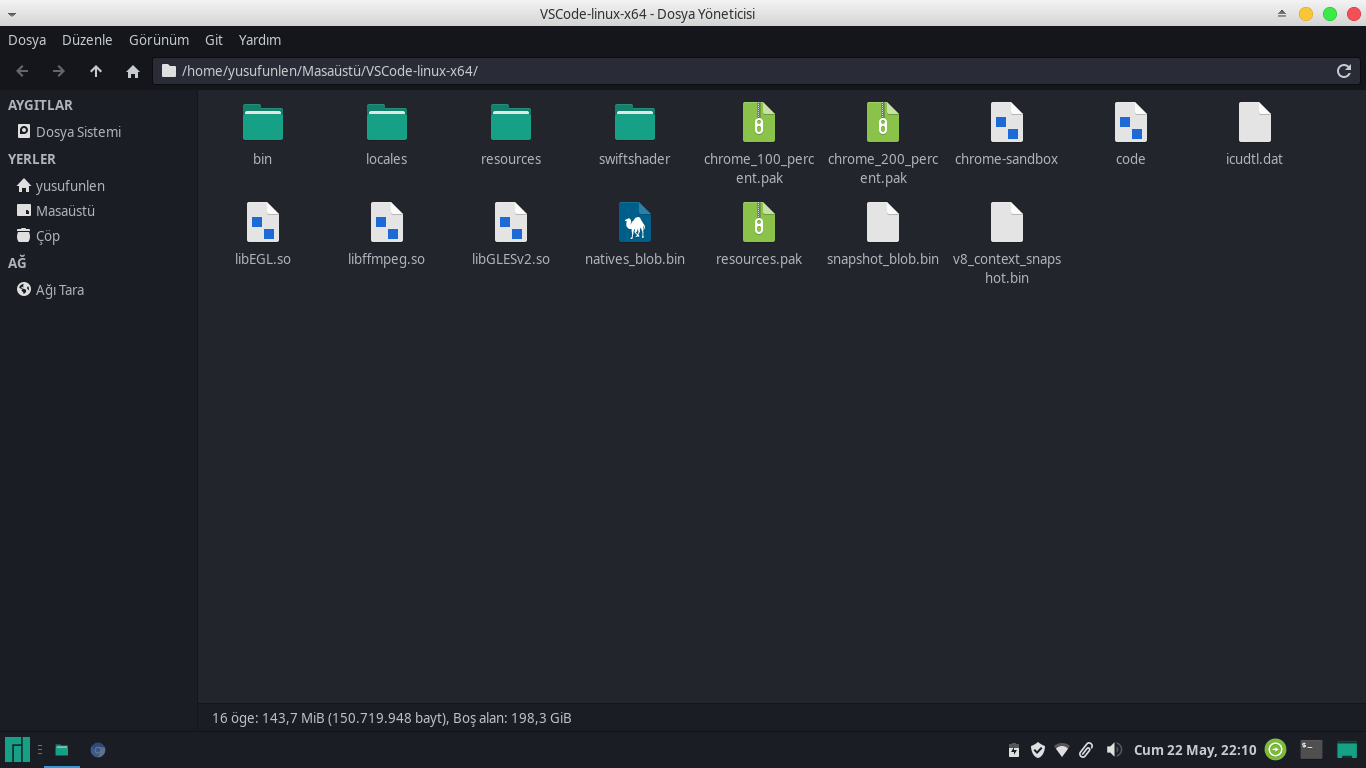Open the Manjaro application menu

point(17,750)
